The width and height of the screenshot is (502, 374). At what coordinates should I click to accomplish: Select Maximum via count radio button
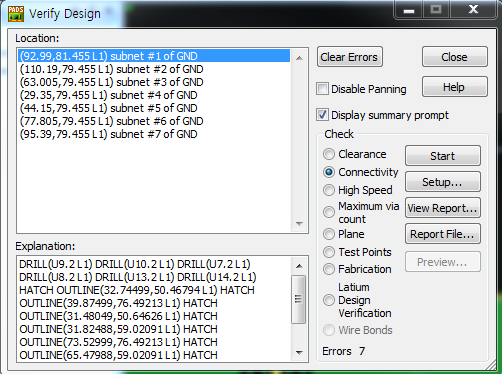click(x=329, y=212)
